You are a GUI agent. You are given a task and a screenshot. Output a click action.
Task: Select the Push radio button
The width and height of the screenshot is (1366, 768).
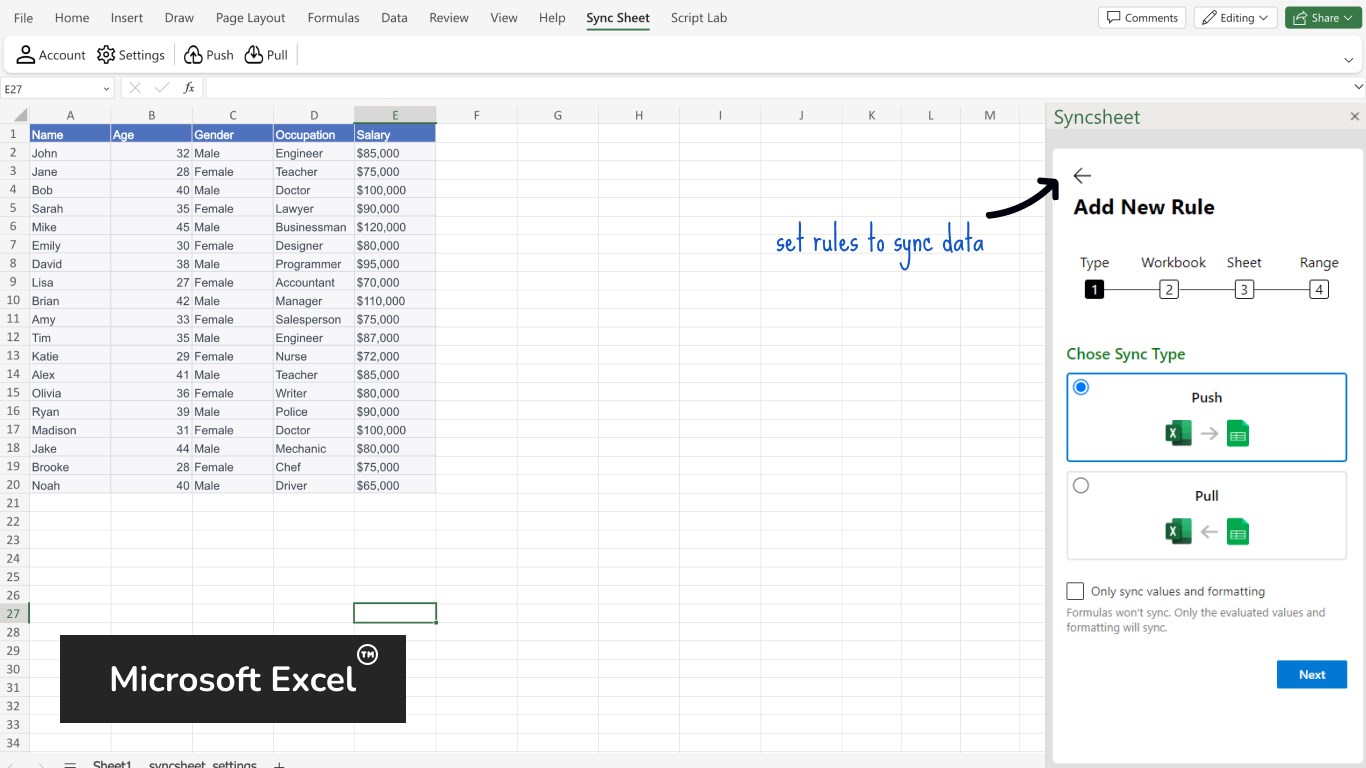(x=1081, y=387)
